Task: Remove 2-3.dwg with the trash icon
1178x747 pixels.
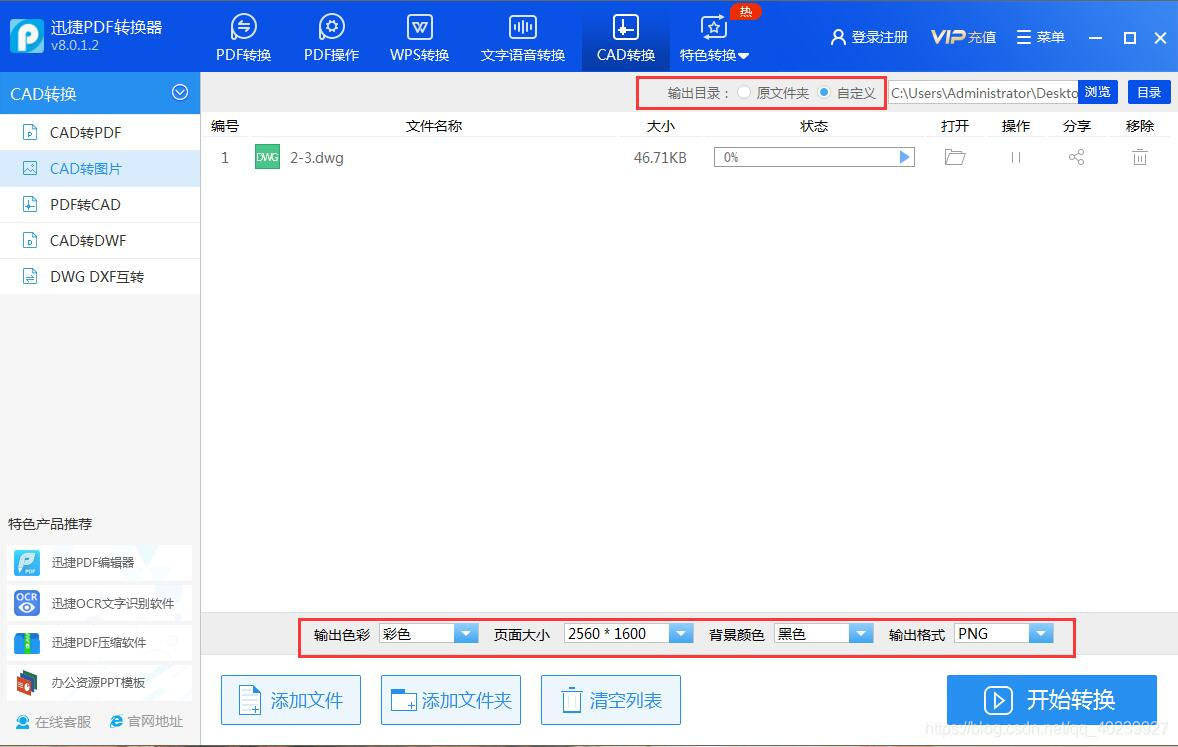Action: (x=1140, y=157)
